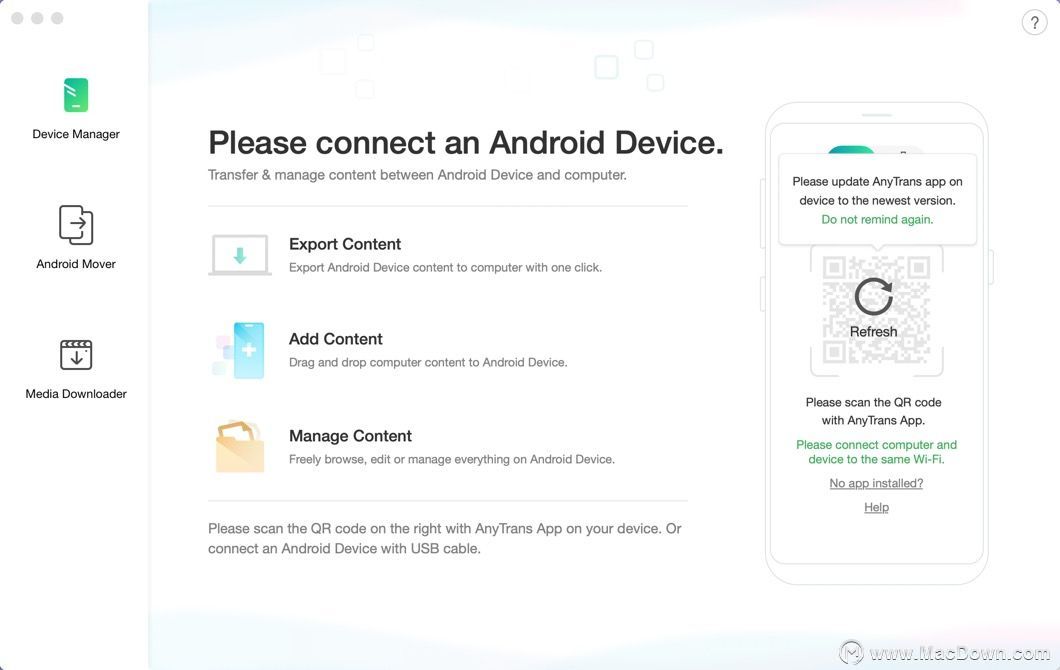Click 'Freely browse, edit or manage everything' description
Viewport: 1060px width, 670px height.
coord(452,459)
